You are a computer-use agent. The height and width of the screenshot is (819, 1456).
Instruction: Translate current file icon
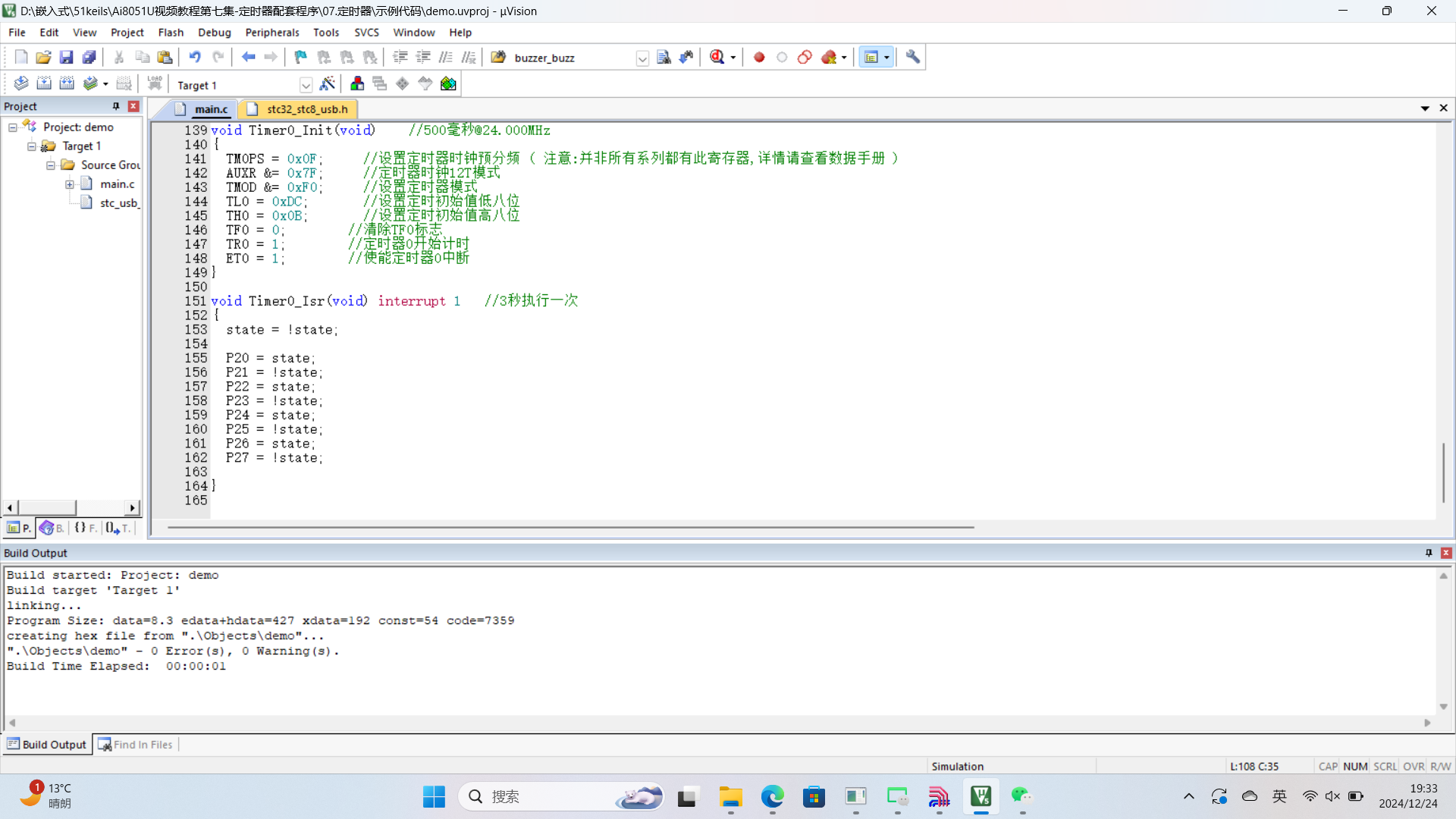[21, 83]
